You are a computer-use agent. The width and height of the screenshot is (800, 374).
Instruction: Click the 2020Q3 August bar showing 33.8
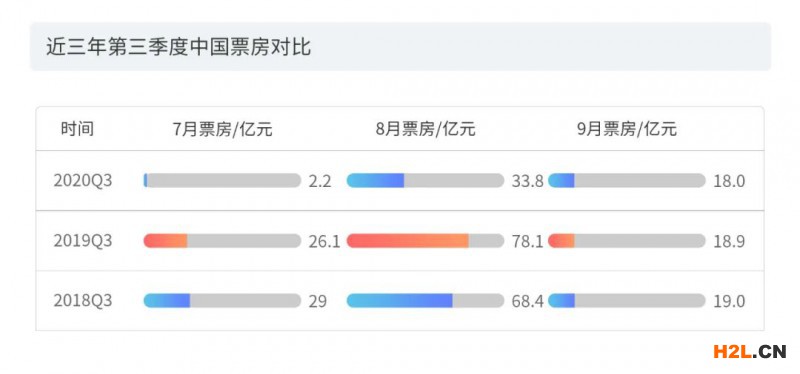point(425,181)
